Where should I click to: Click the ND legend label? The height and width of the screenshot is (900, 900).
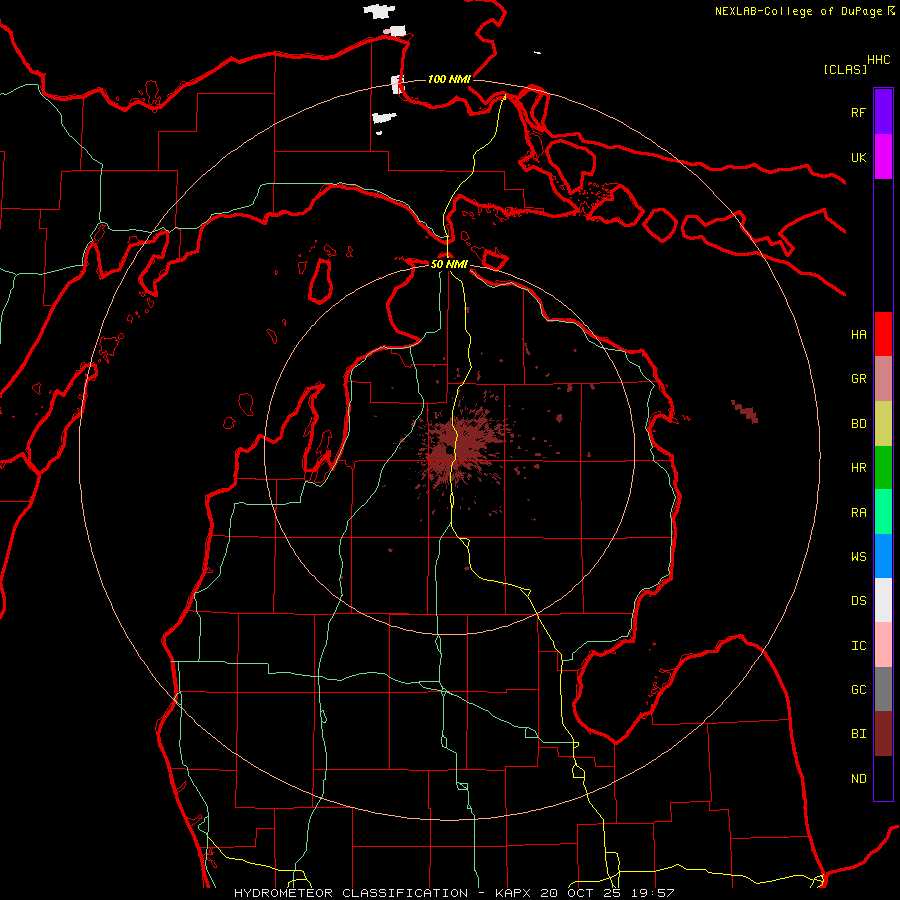coord(859,779)
